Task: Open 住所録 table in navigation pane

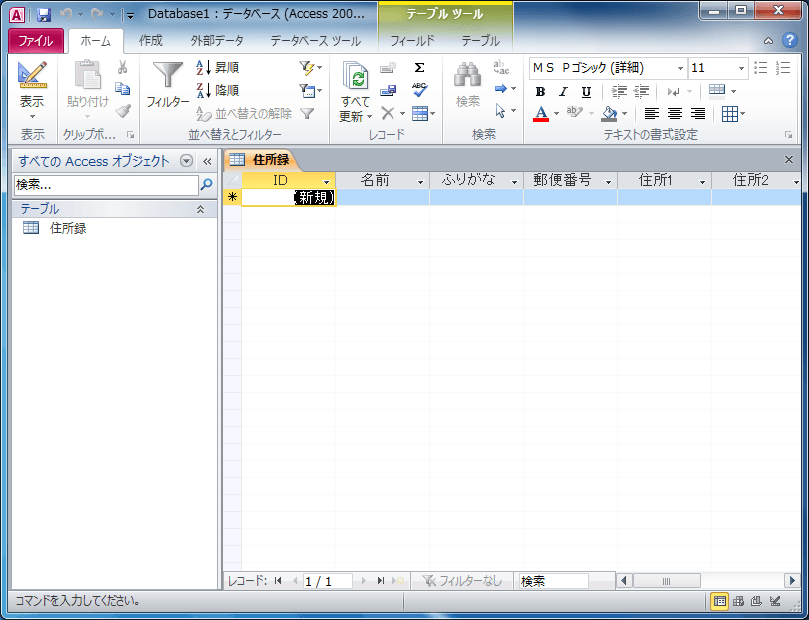Action: tap(68, 228)
